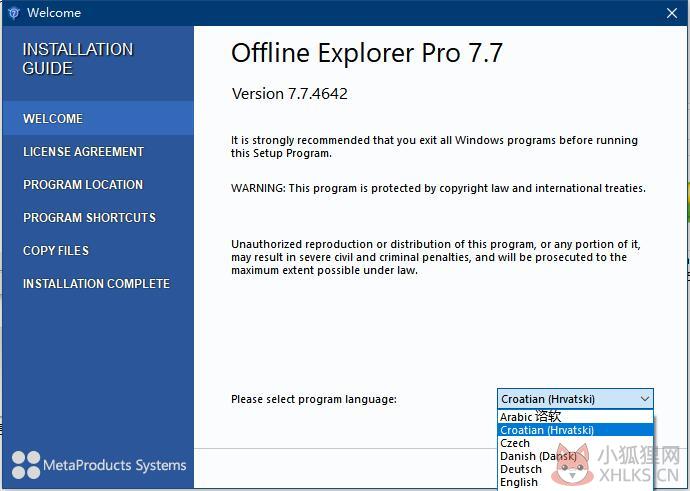Select the PROGRAM SHORTCUTS step
This screenshot has height=491, width=690.
(89, 217)
